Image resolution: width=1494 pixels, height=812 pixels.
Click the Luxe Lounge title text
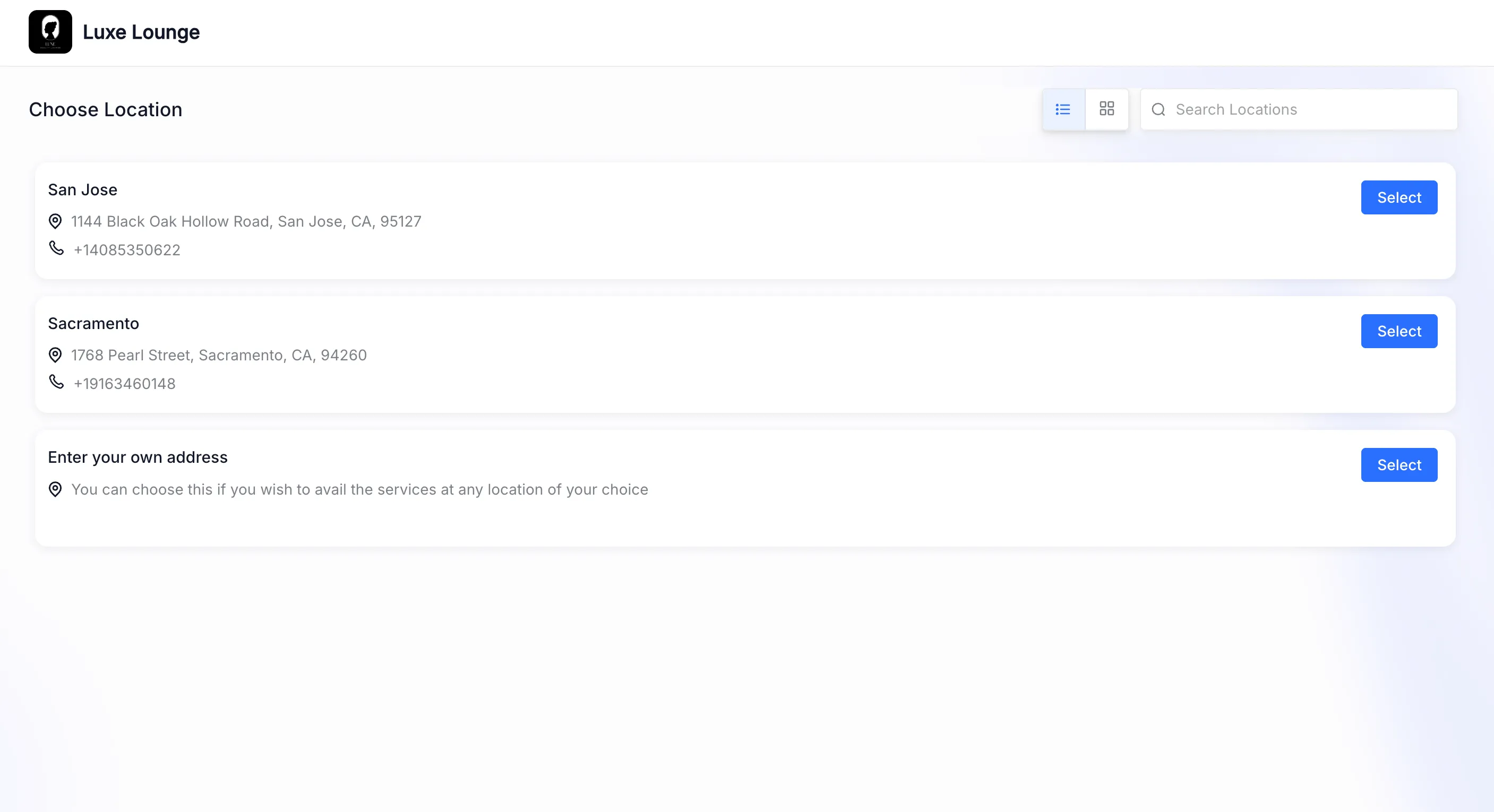click(x=141, y=32)
